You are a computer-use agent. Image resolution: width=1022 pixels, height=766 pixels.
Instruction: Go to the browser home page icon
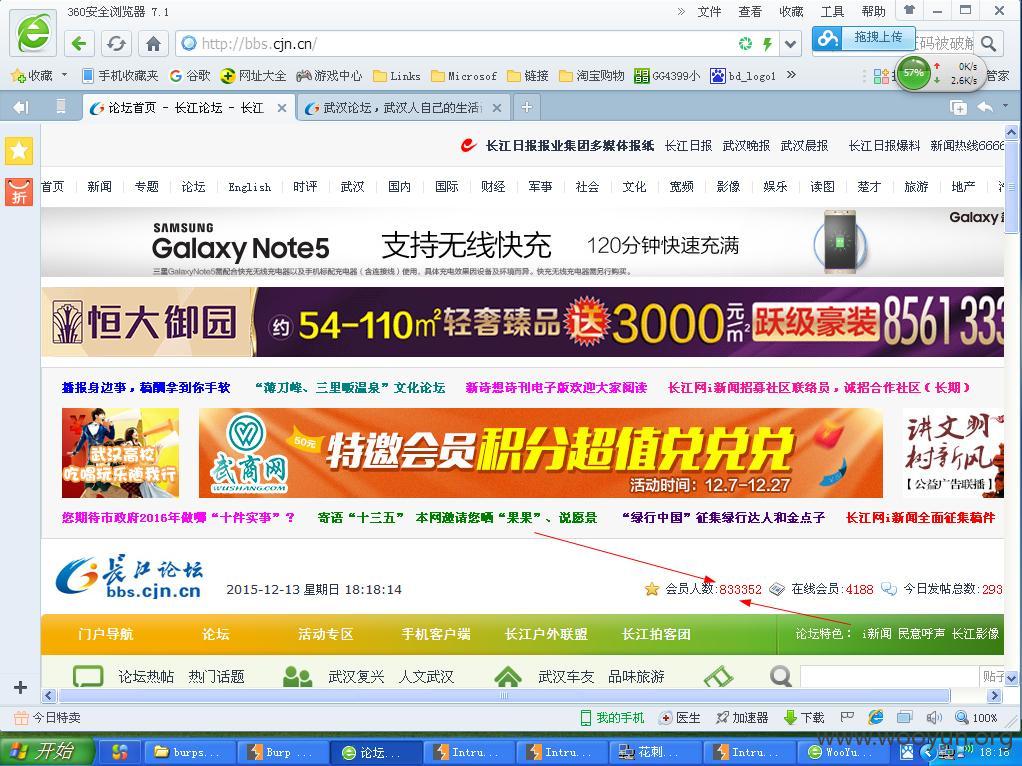[x=153, y=44]
